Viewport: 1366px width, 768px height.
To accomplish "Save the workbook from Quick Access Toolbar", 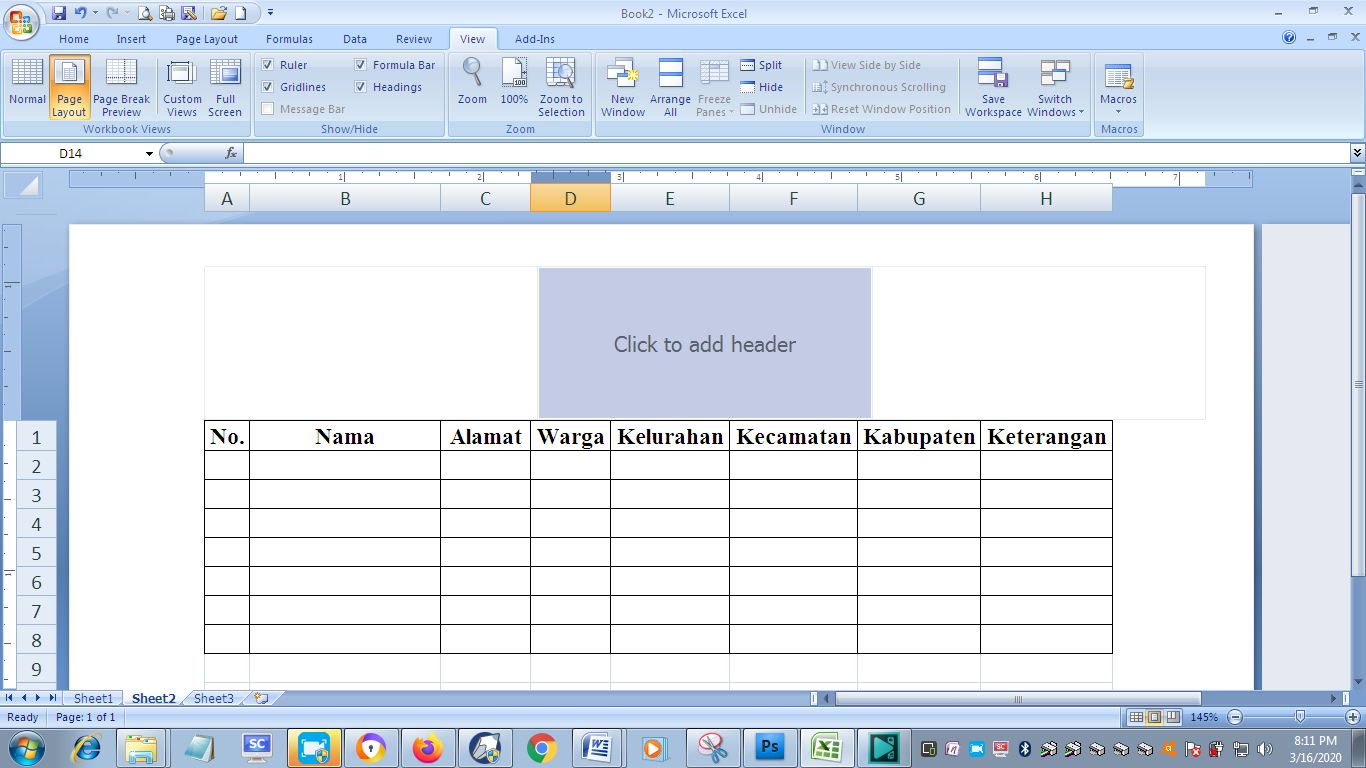I will point(58,13).
